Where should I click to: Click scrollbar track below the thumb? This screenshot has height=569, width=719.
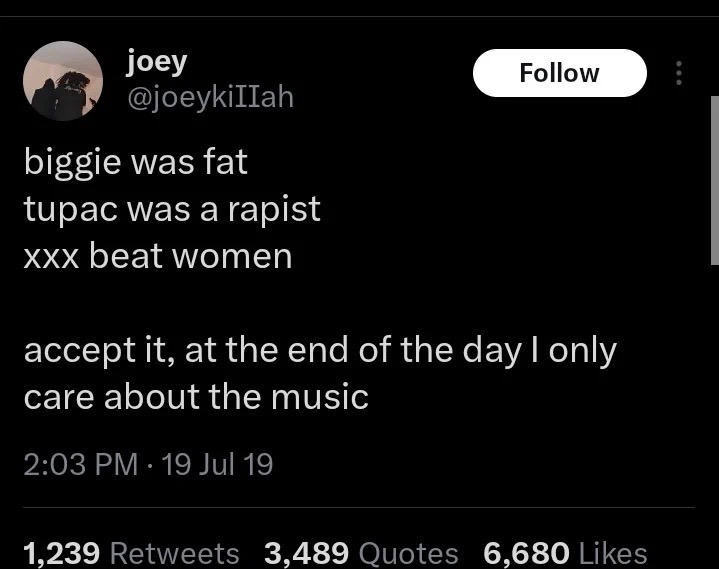tap(714, 413)
